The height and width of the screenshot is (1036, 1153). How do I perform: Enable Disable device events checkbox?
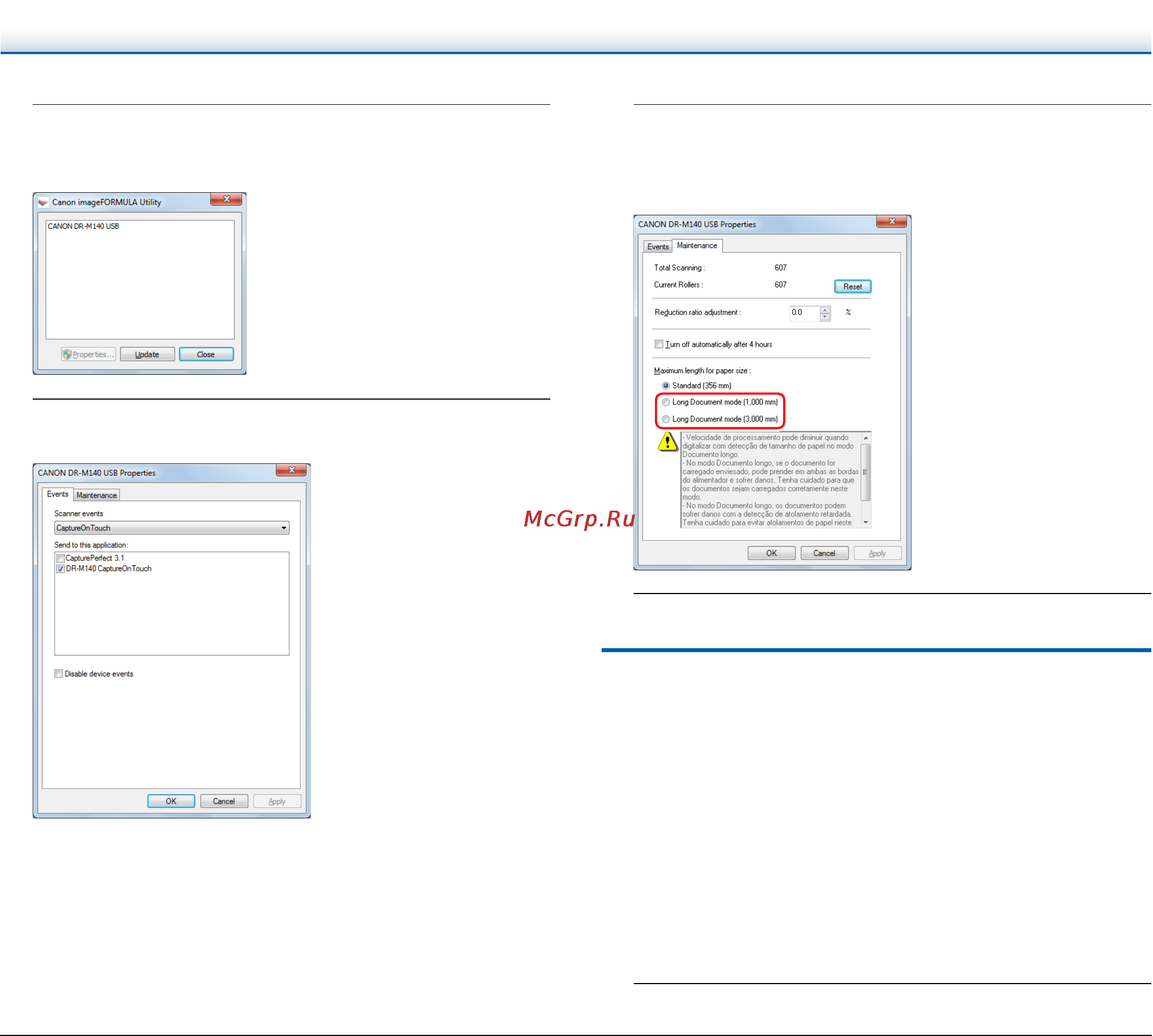coord(59,674)
